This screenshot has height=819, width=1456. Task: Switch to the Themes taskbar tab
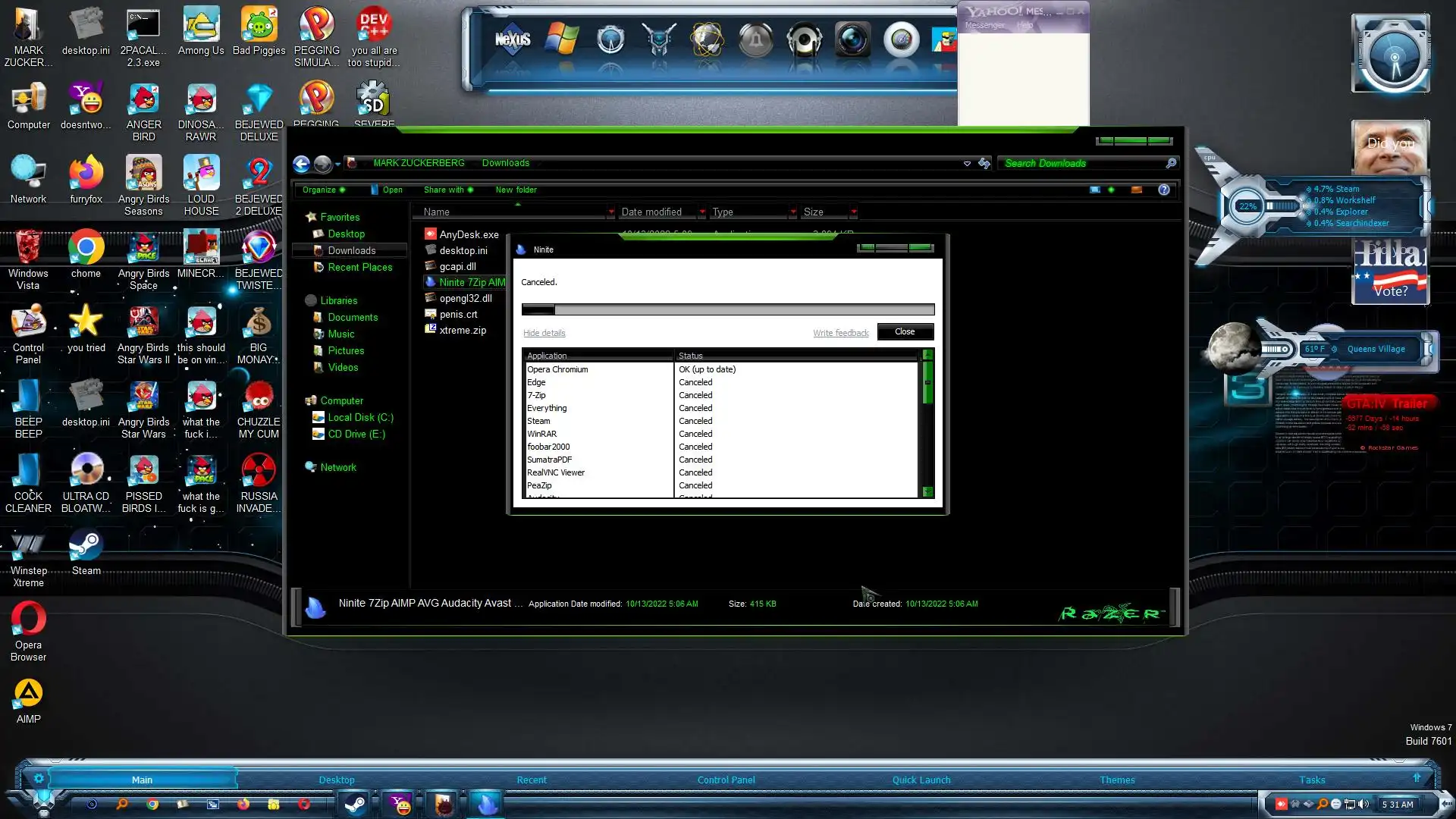[1117, 780]
